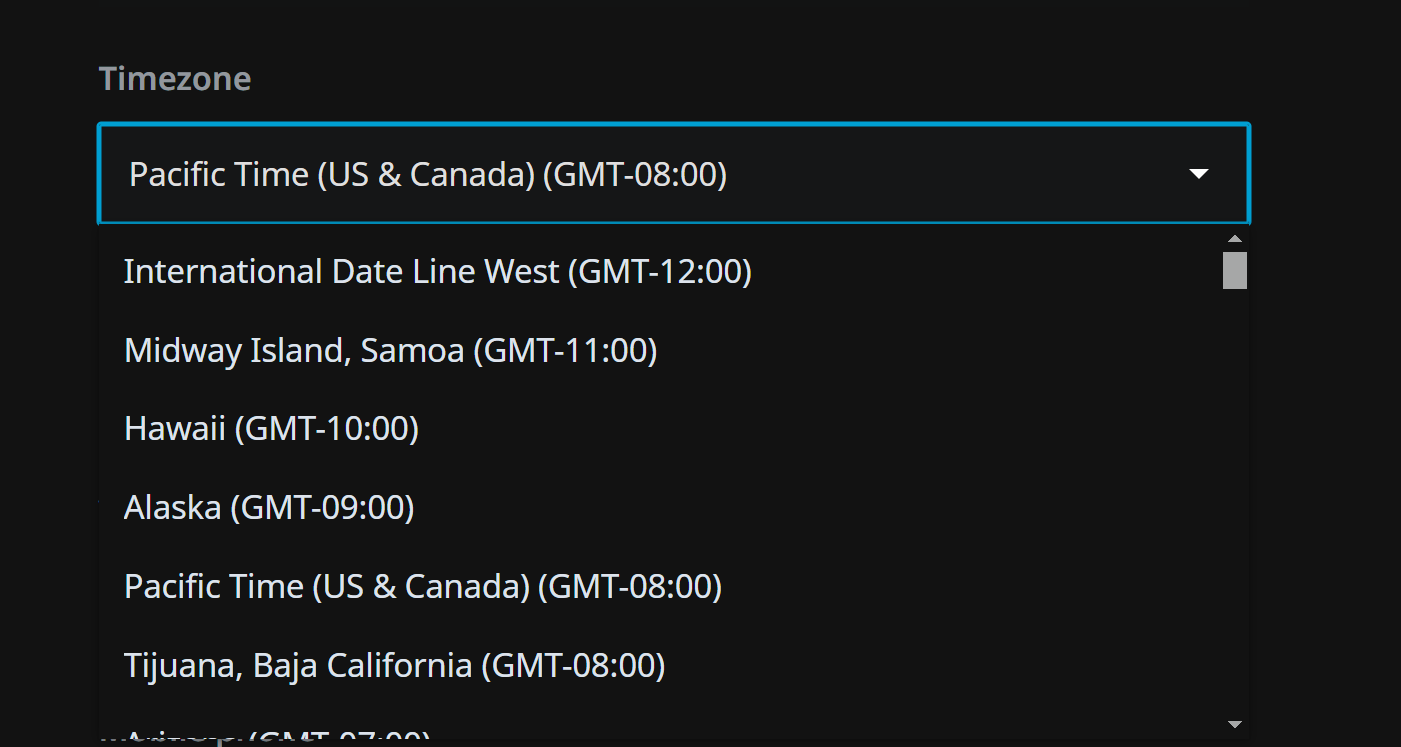This screenshot has width=1401, height=747.
Task: Choose the GMT-12:00 timezone entry
Action: click(437, 272)
